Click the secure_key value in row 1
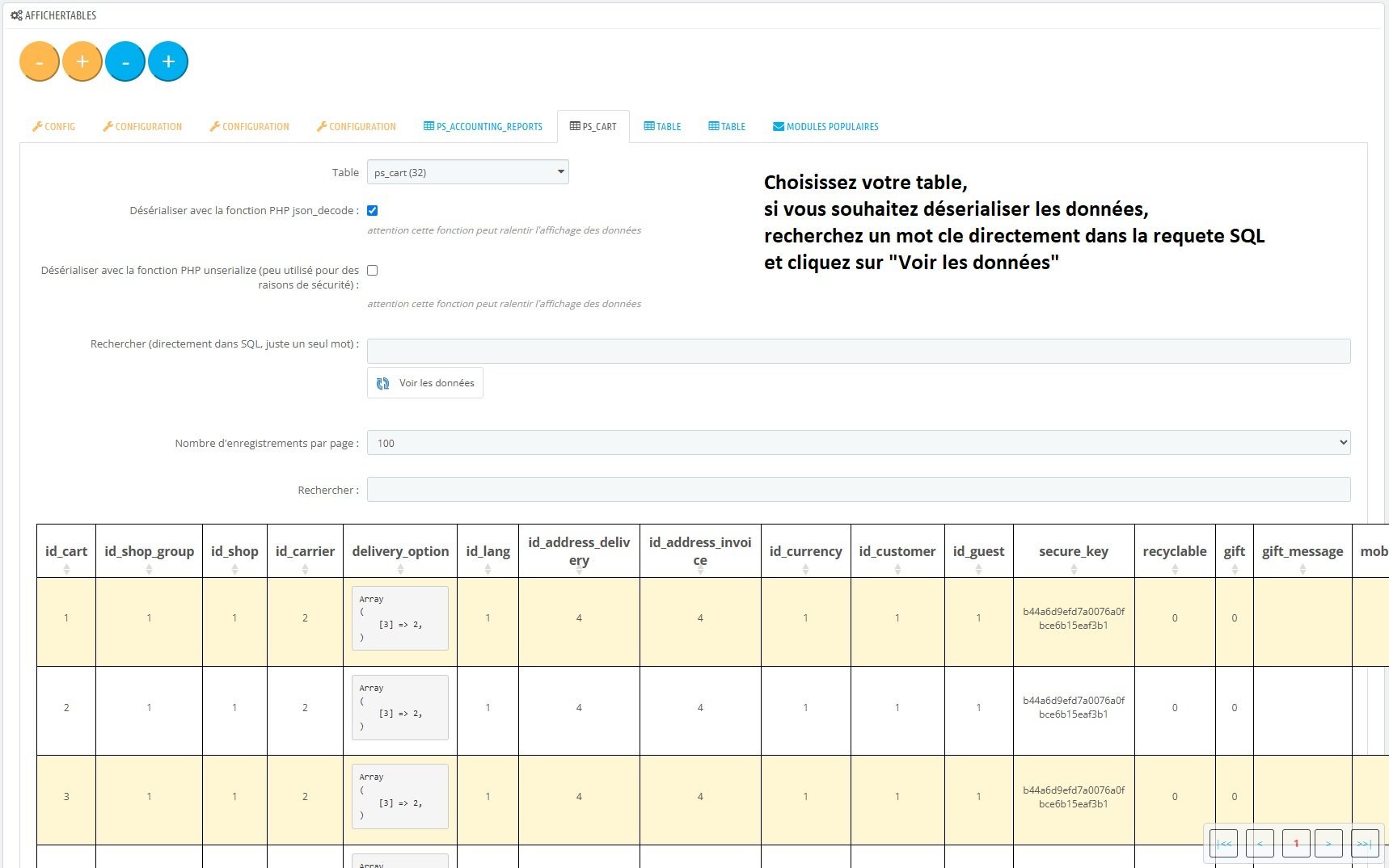 [1074, 618]
